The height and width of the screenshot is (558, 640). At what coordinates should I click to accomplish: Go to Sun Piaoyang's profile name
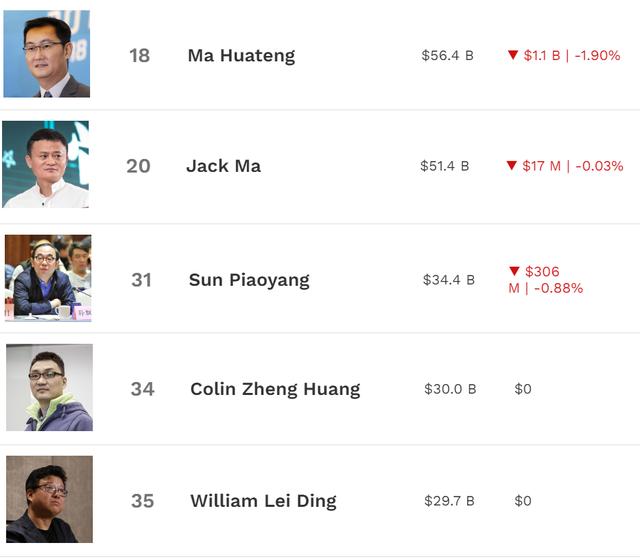pos(249,280)
